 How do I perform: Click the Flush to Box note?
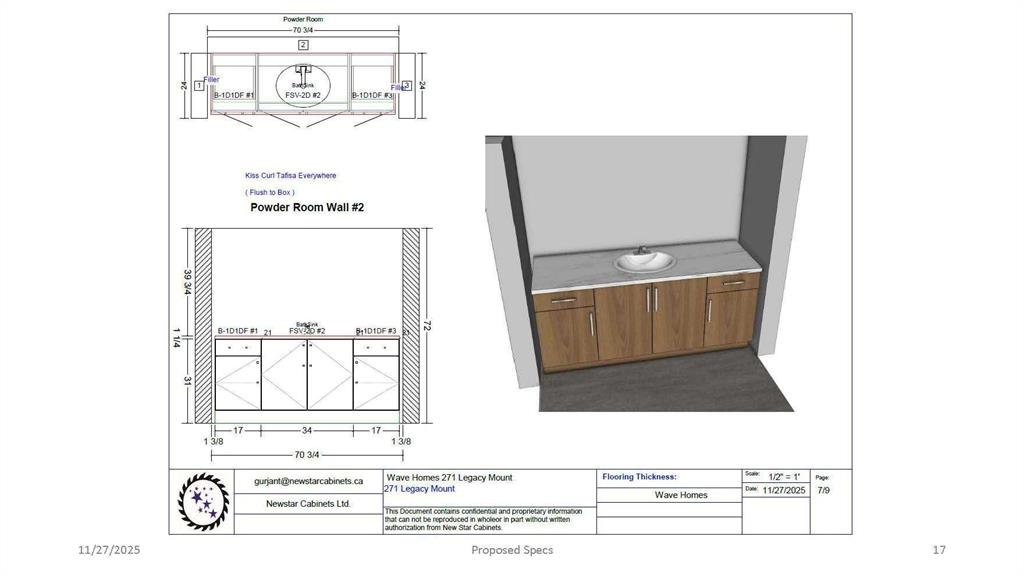click(x=270, y=192)
